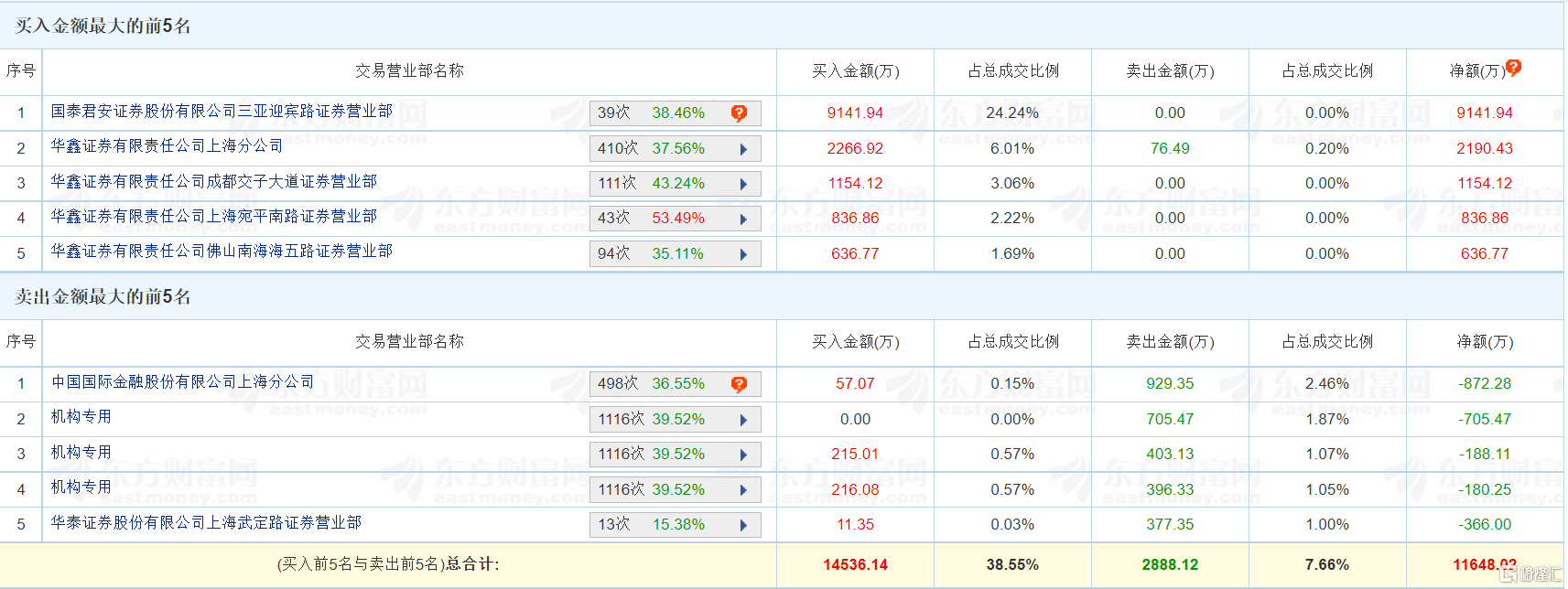Expand arrow in 94次 35.11% box
The image size is (1568, 589).
pos(743,254)
